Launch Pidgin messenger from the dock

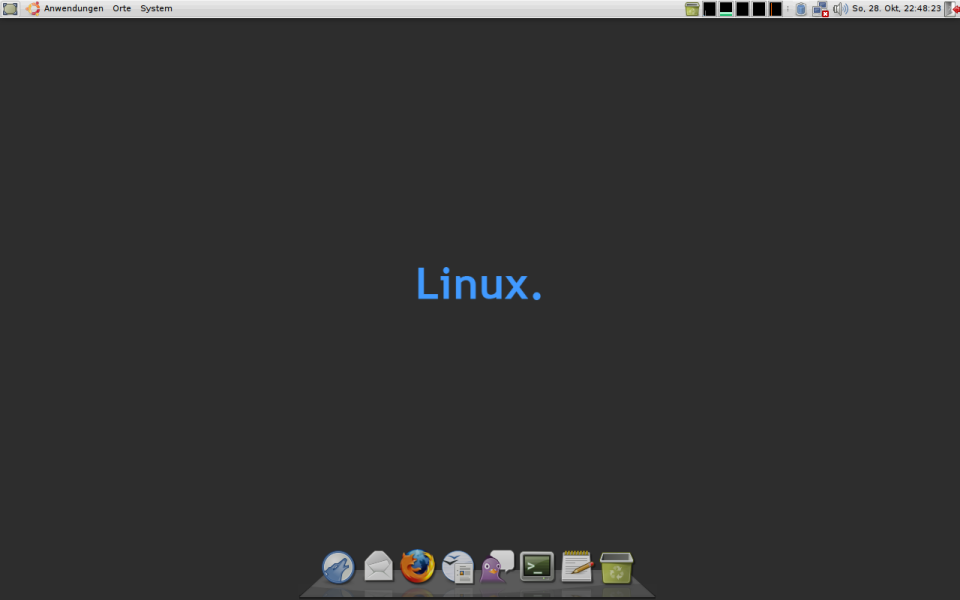point(497,566)
